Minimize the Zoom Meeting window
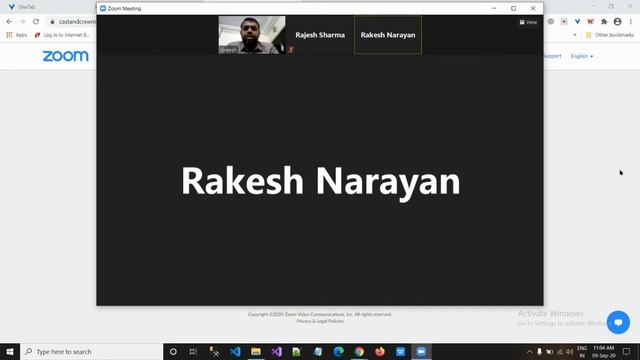 (x=494, y=8)
